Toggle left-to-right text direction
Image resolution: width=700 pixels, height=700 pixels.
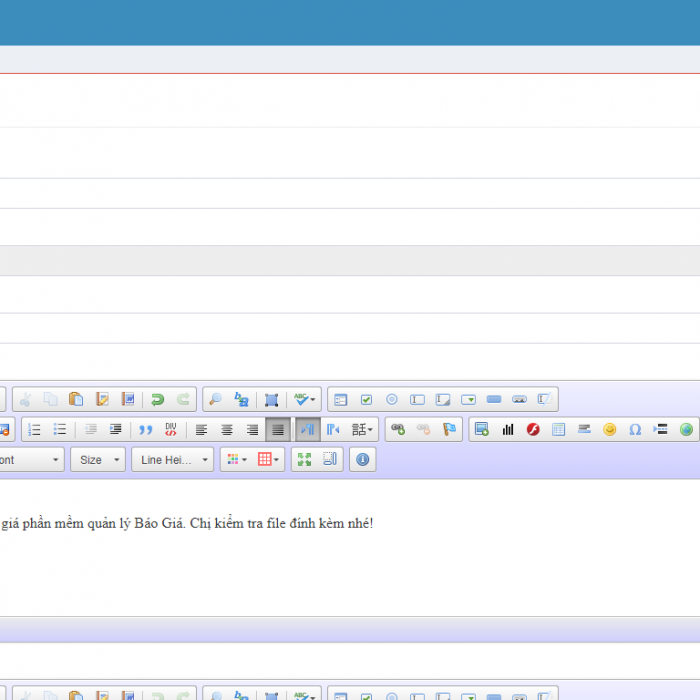click(x=307, y=430)
